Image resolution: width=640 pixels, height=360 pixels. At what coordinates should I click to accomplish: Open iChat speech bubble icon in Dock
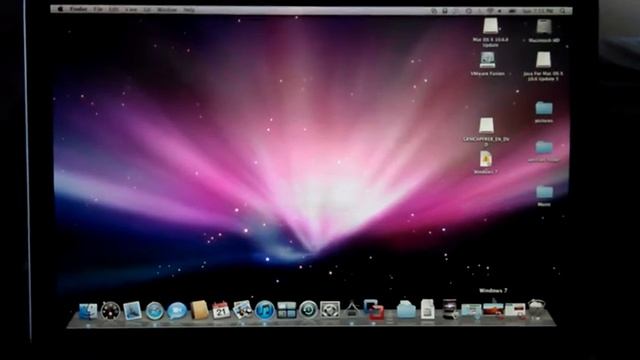point(177,311)
